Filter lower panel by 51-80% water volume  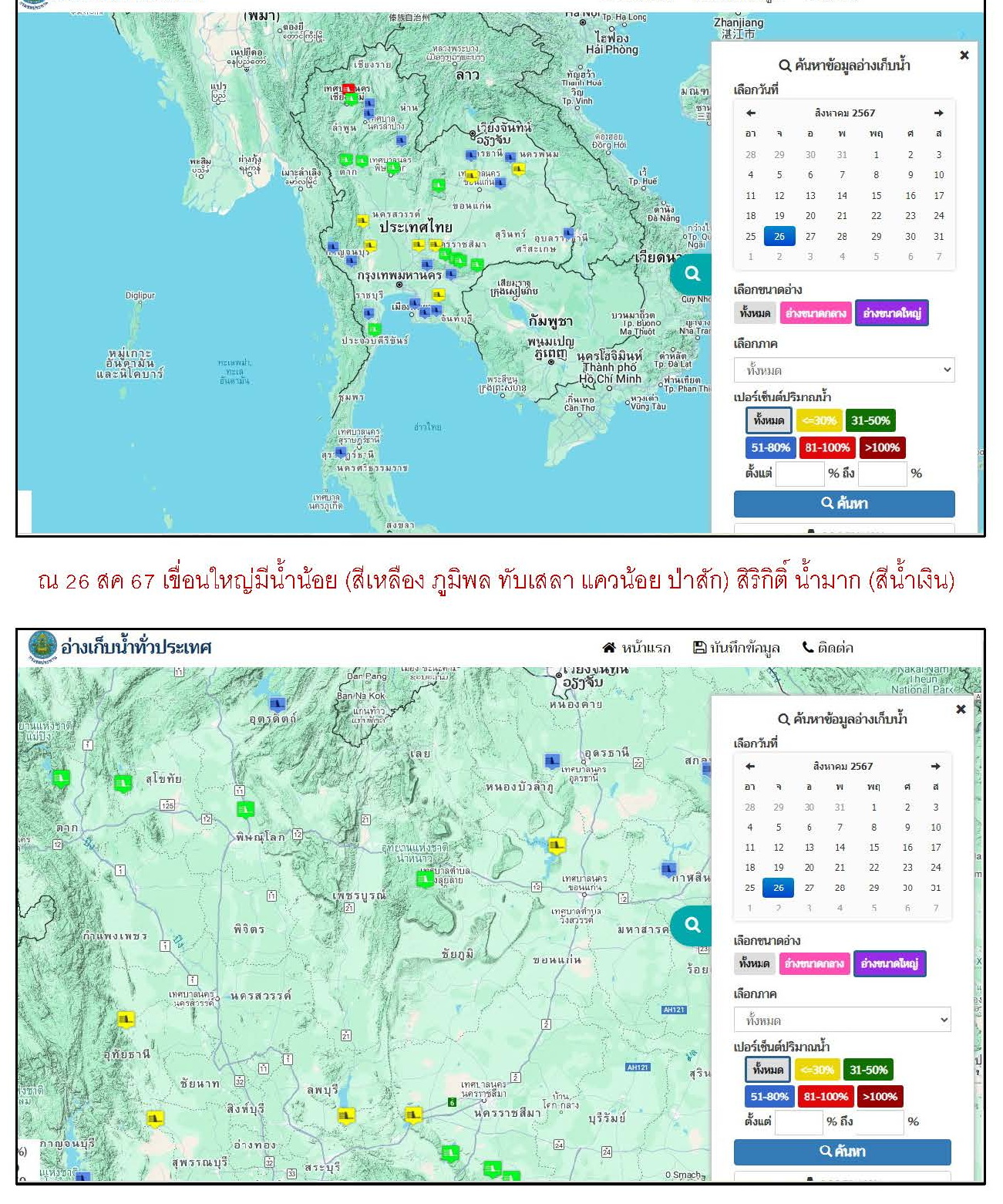pos(769,1097)
